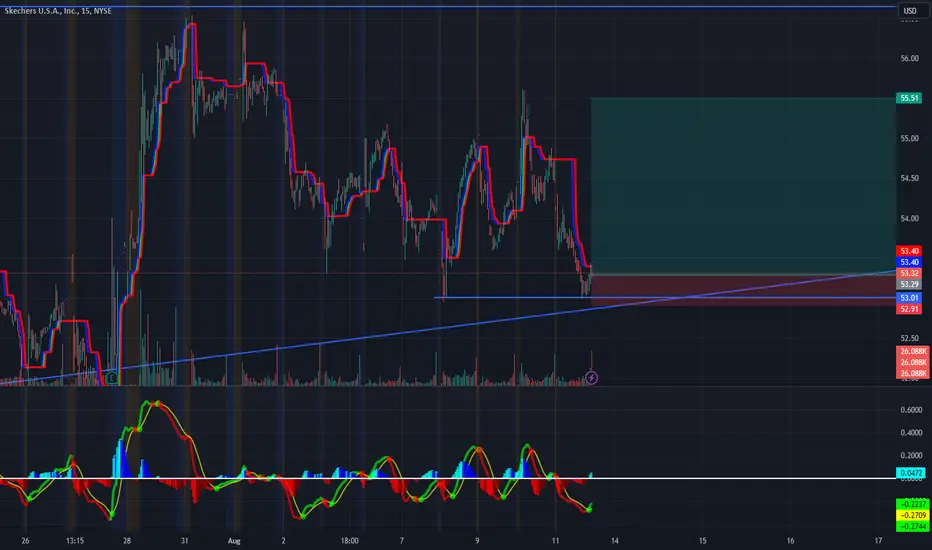Click the gray 53.29 price label
The image size is (932, 550).
(909, 285)
